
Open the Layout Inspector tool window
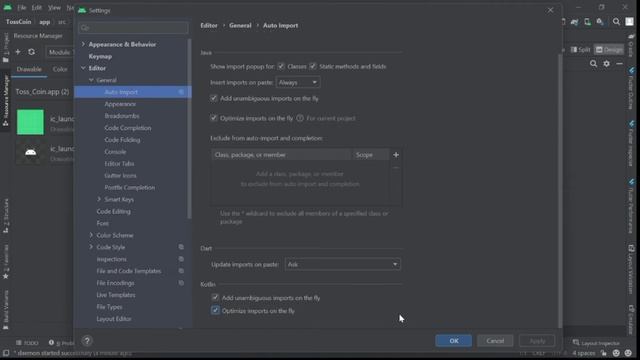click(596, 343)
